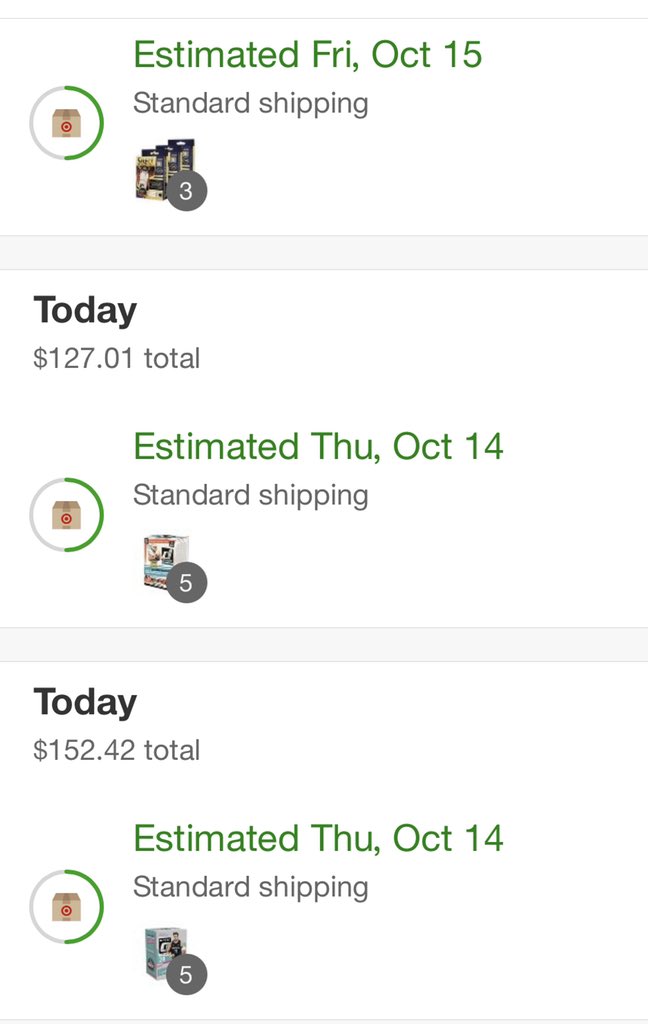Tap the "$127.01 total" order amount

click(116, 358)
